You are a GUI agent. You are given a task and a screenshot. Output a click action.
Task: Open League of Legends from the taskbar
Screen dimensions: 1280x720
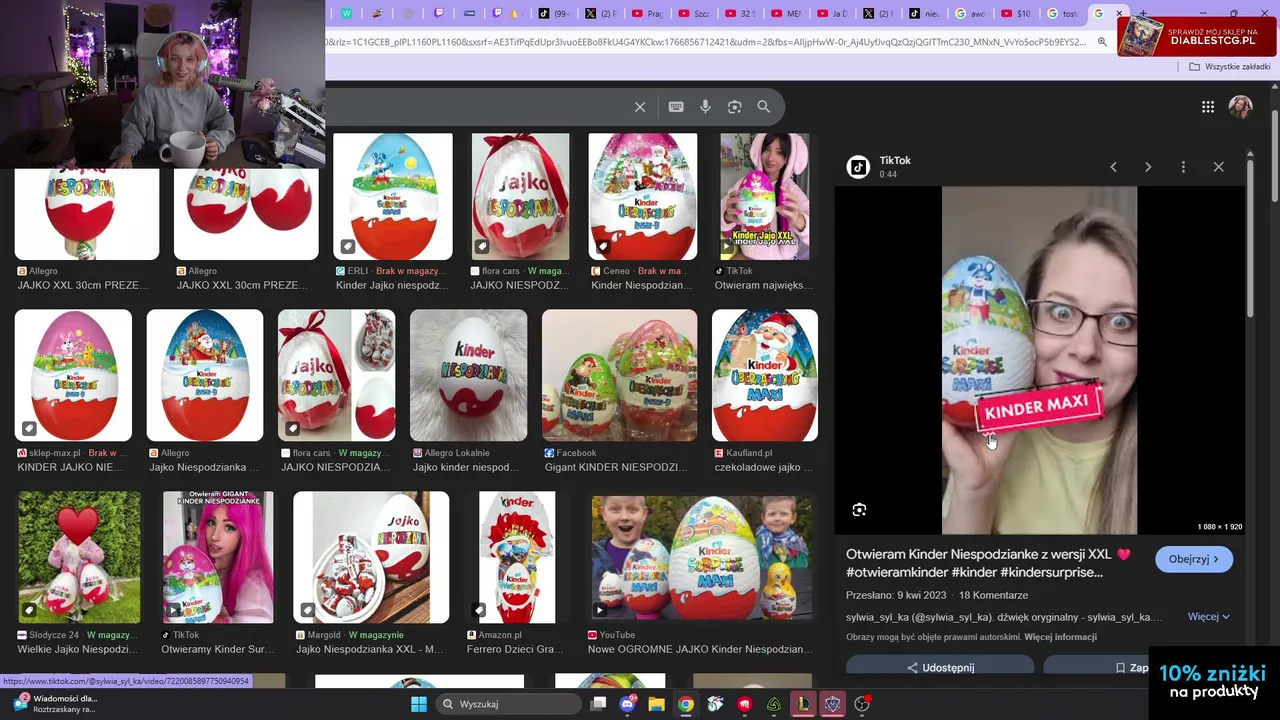coord(803,704)
